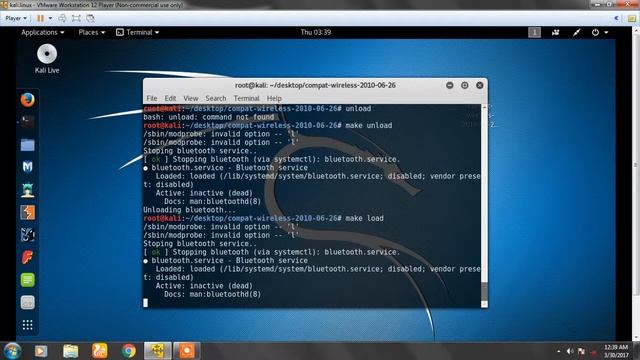Maximize the root@kali terminal window
This screenshot has height=360, width=640.
tap(464, 85)
